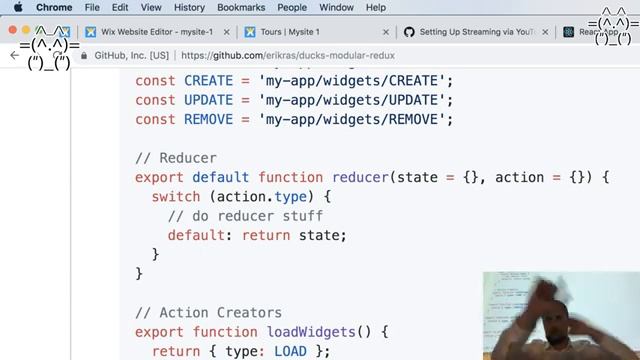The height and width of the screenshot is (360, 640).
Task: Click the Wix favicon on Editor tab
Action: 91,32
